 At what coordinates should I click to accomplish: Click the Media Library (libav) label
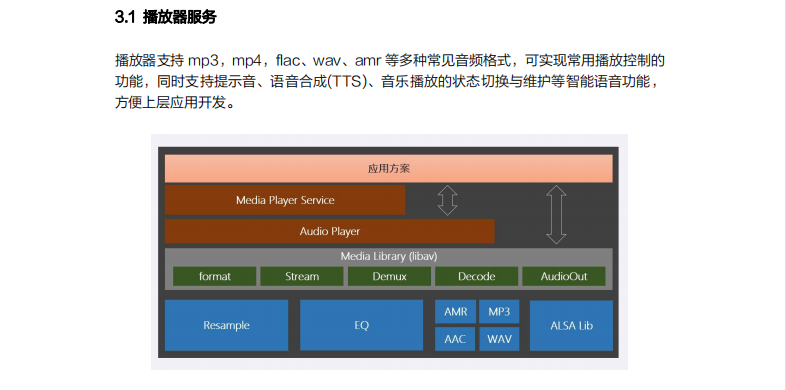click(x=389, y=256)
